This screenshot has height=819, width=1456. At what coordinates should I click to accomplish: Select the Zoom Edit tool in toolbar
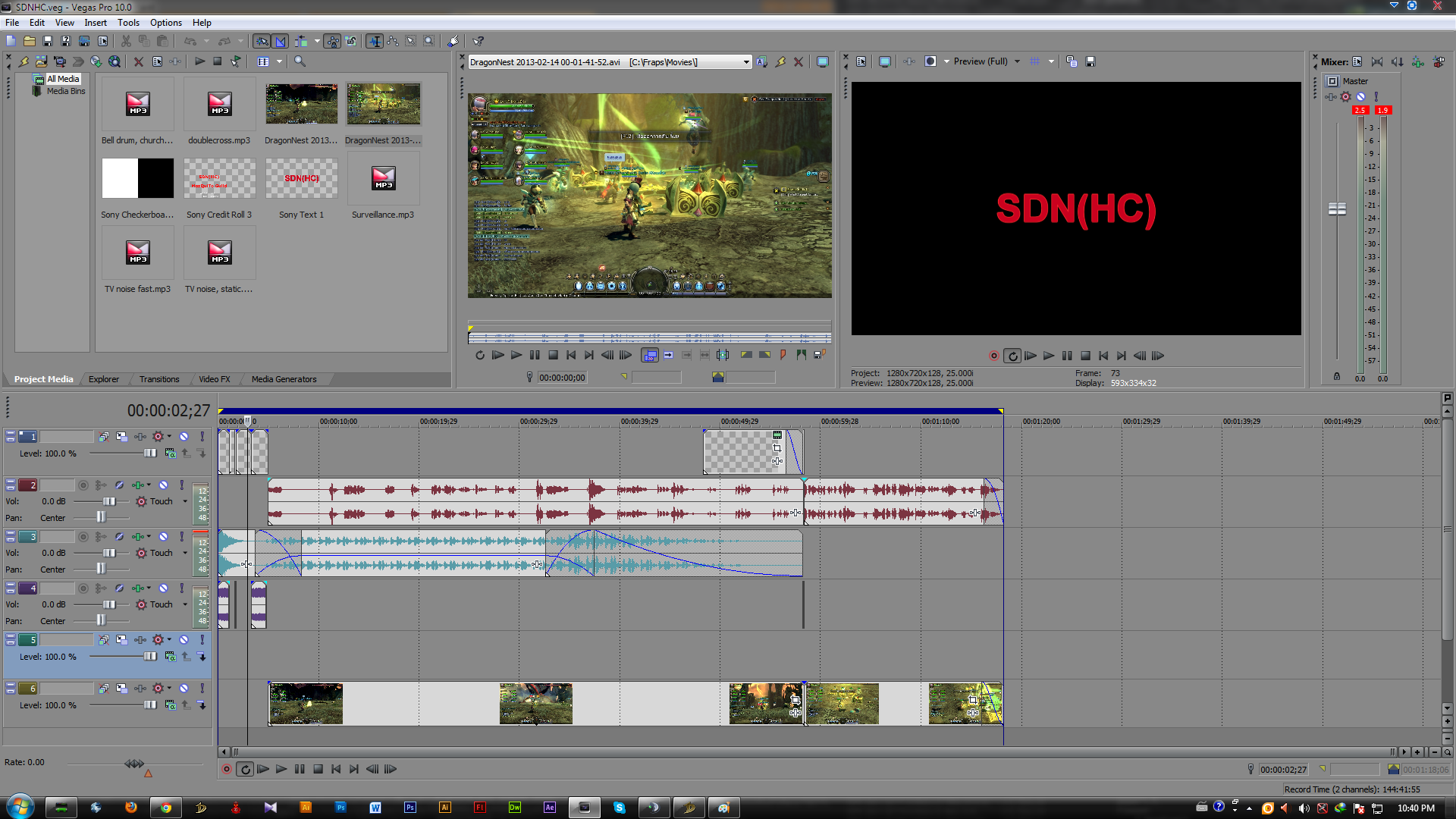pyautogui.click(x=429, y=41)
